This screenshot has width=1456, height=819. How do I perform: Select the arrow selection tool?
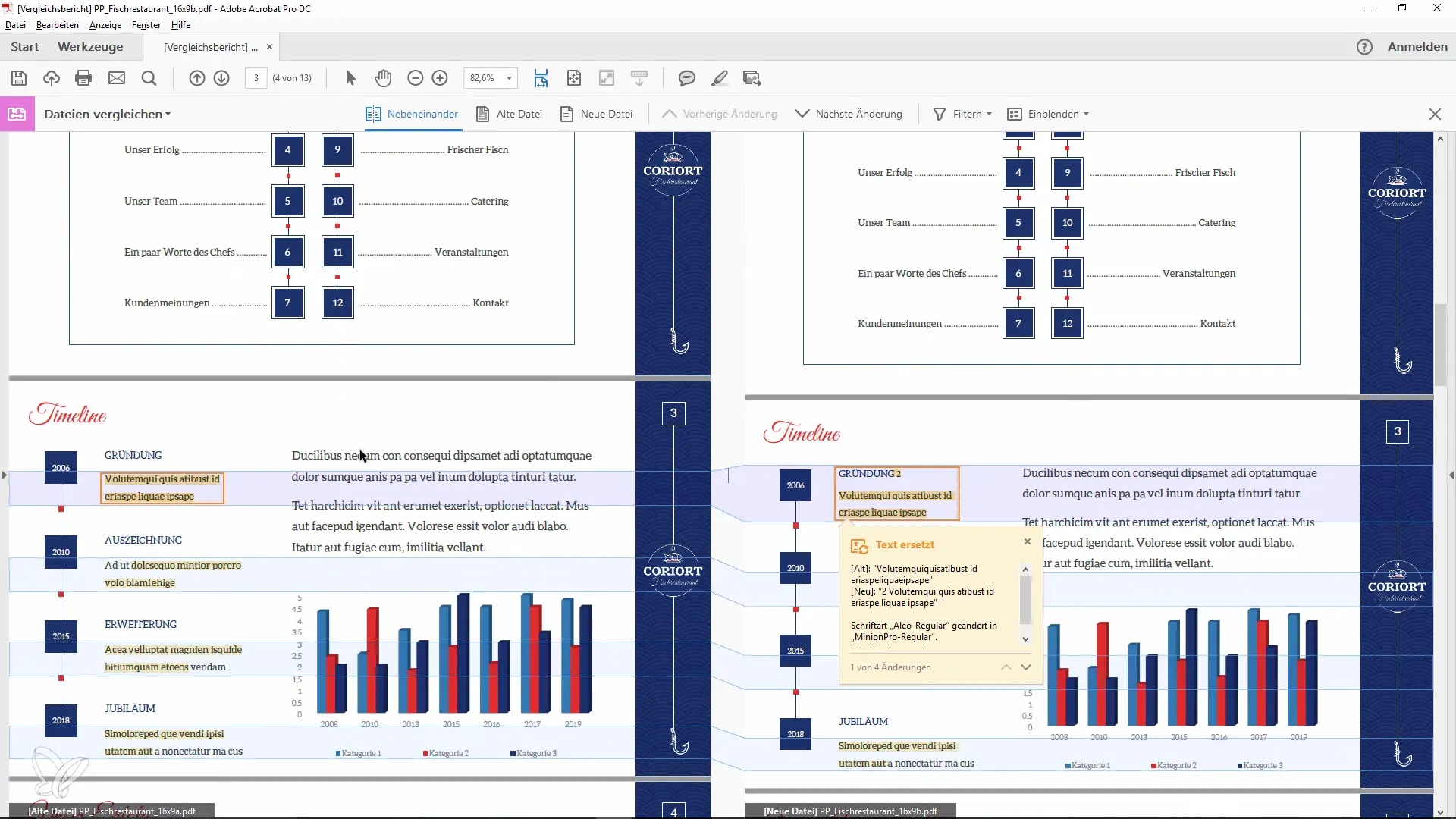pyautogui.click(x=350, y=78)
